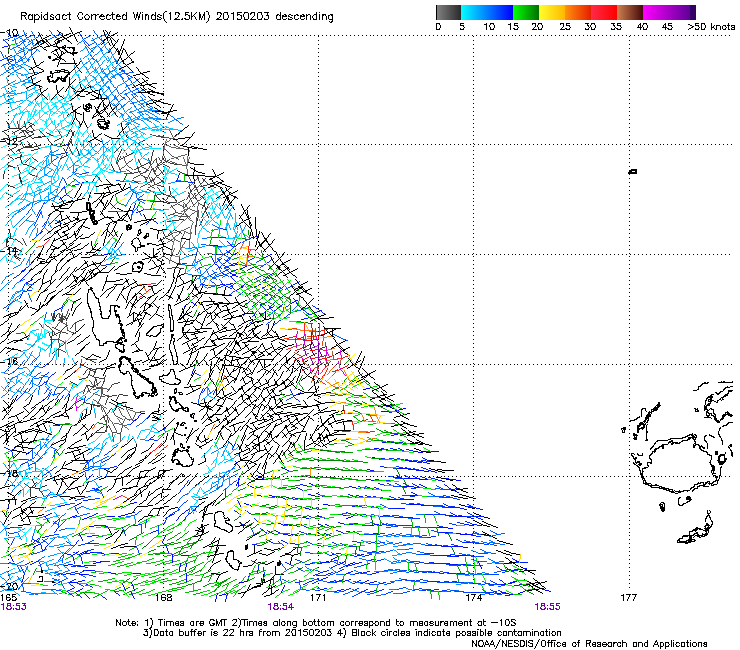The height and width of the screenshot is (650, 740).
Task: Click longitude label '177'
Action: pos(629,598)
